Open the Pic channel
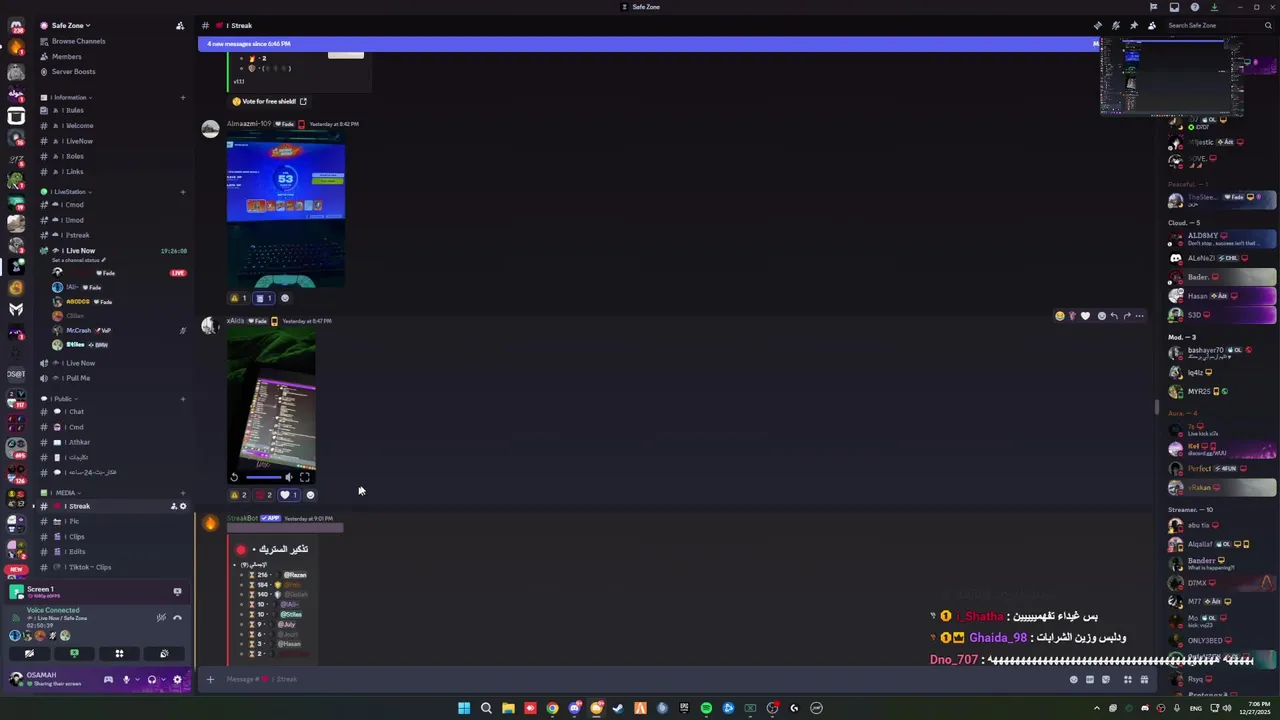Screen dimensions: 1280x720 (x=72, y=522)
